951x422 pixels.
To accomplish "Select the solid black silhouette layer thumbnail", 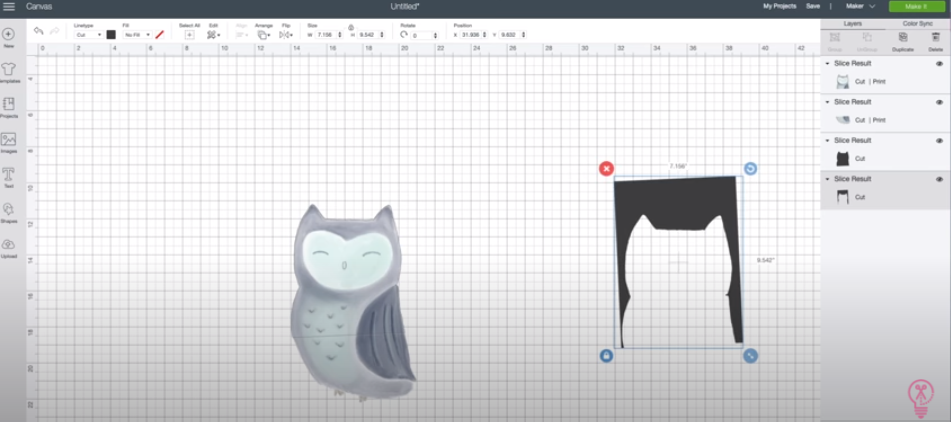I will point(842,159).
